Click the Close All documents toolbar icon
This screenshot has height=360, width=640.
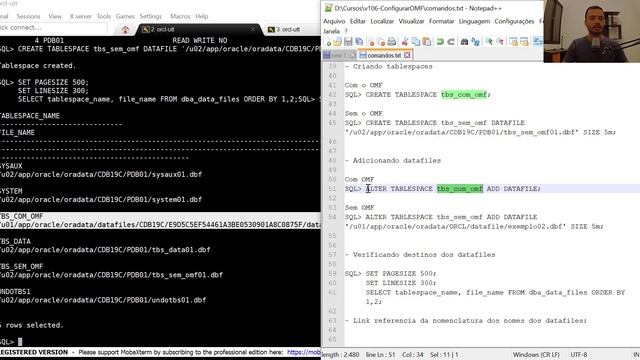[x=381, y=42]
